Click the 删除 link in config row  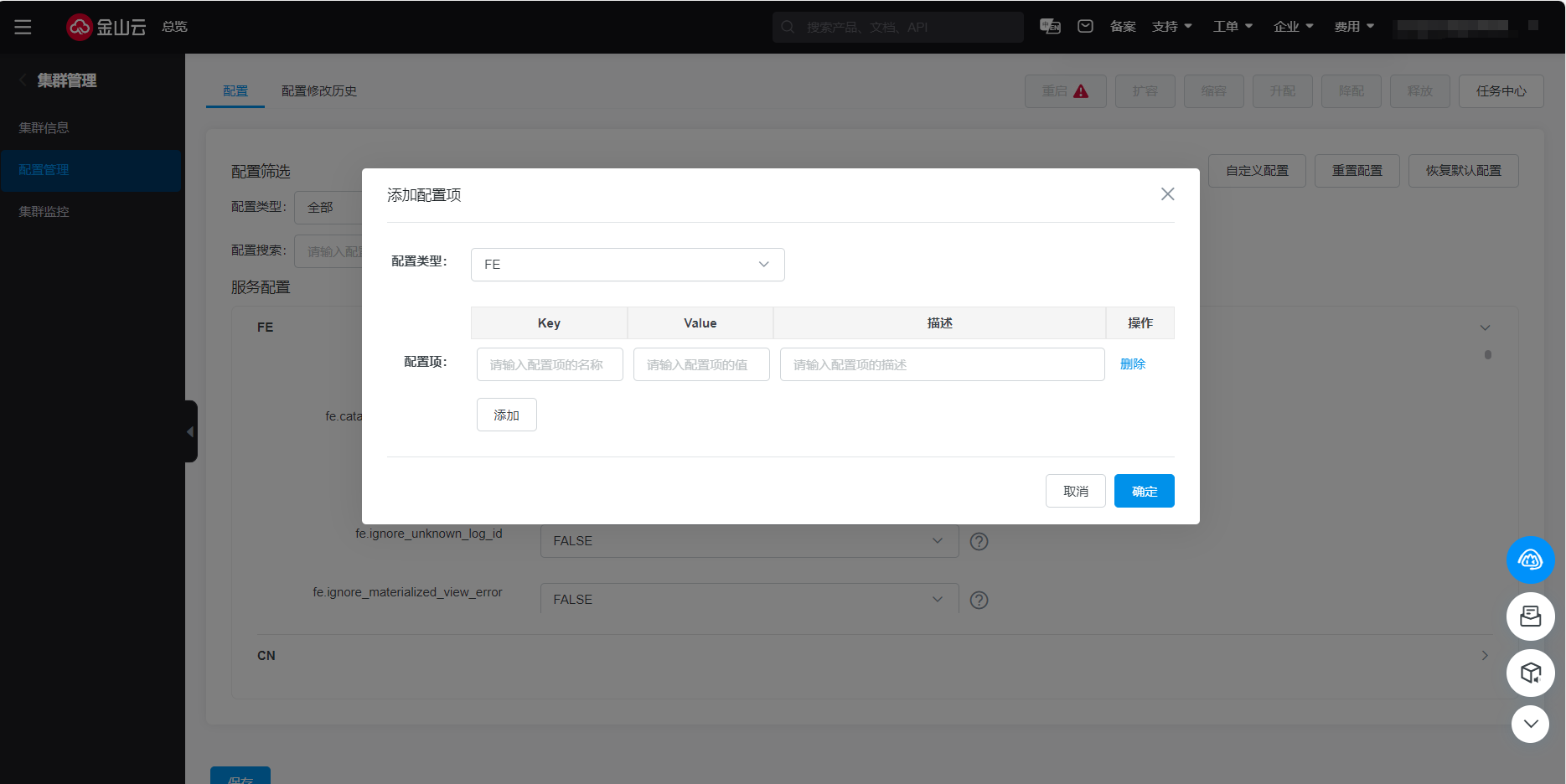[1132, 364]
